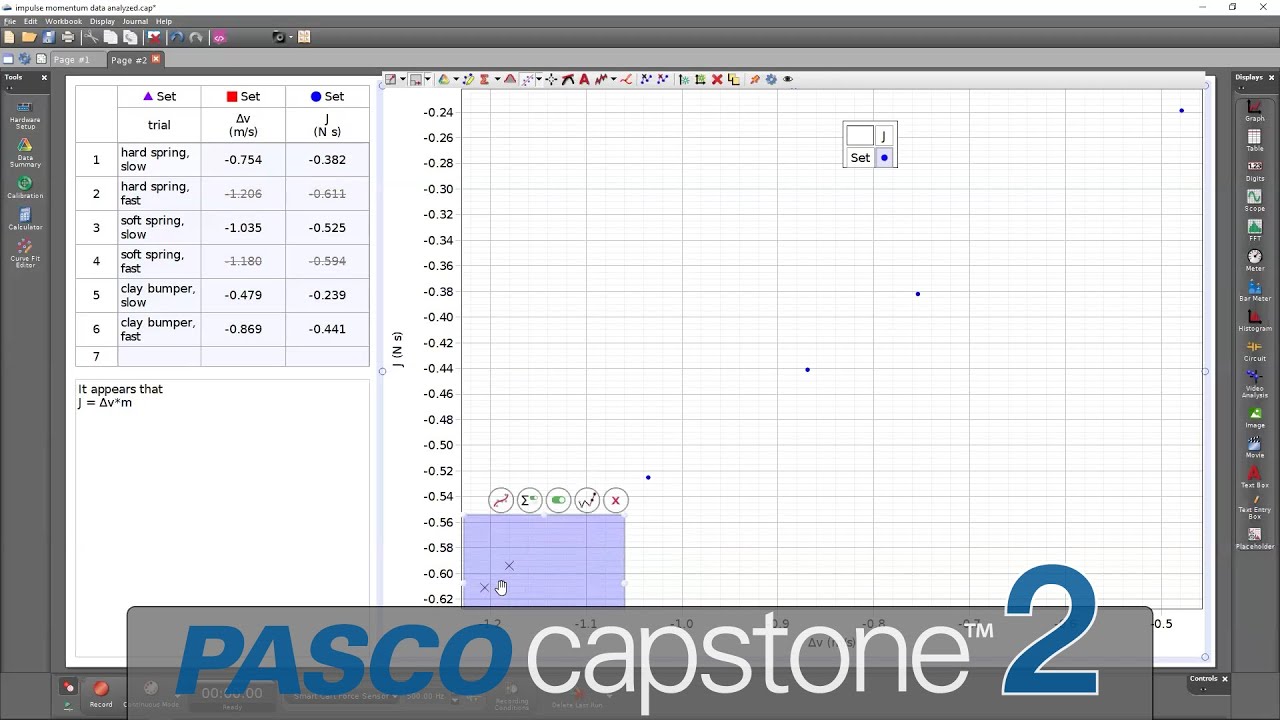Click the red X remove element icon
The image size is (1280, 720).
click(717, 79)
